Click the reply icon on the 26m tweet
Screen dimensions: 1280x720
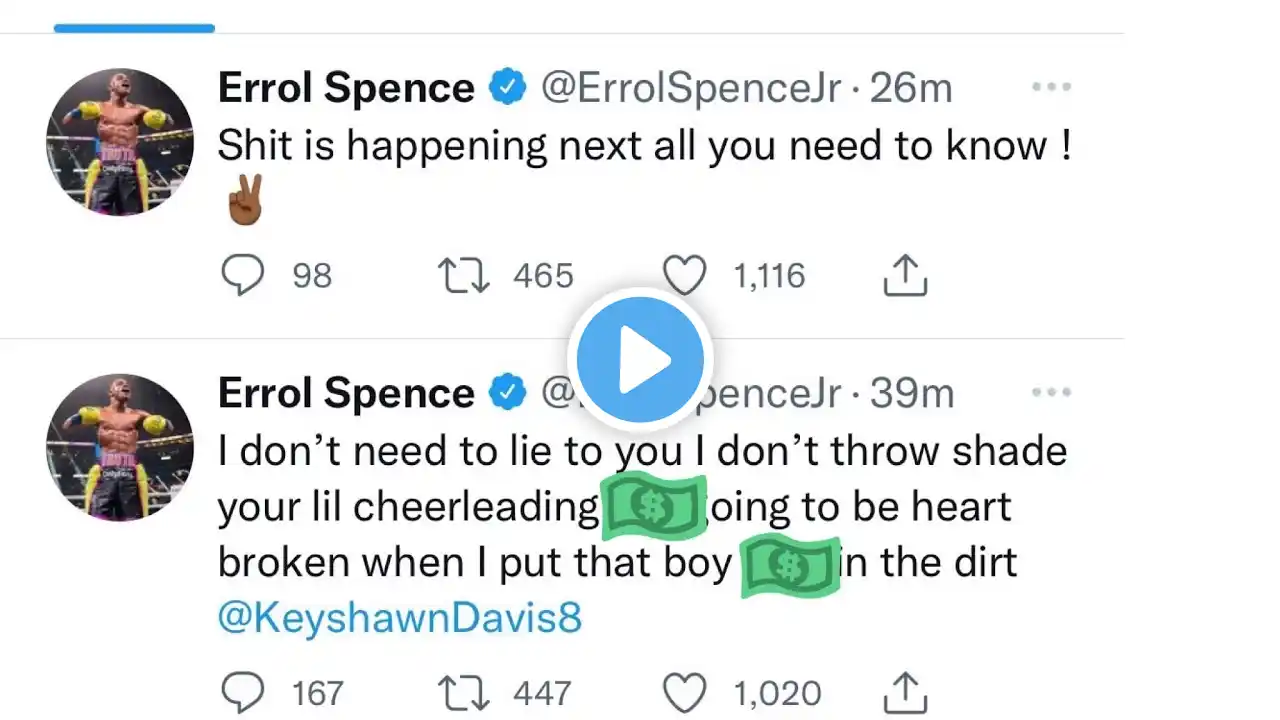(x=241, y=276)
